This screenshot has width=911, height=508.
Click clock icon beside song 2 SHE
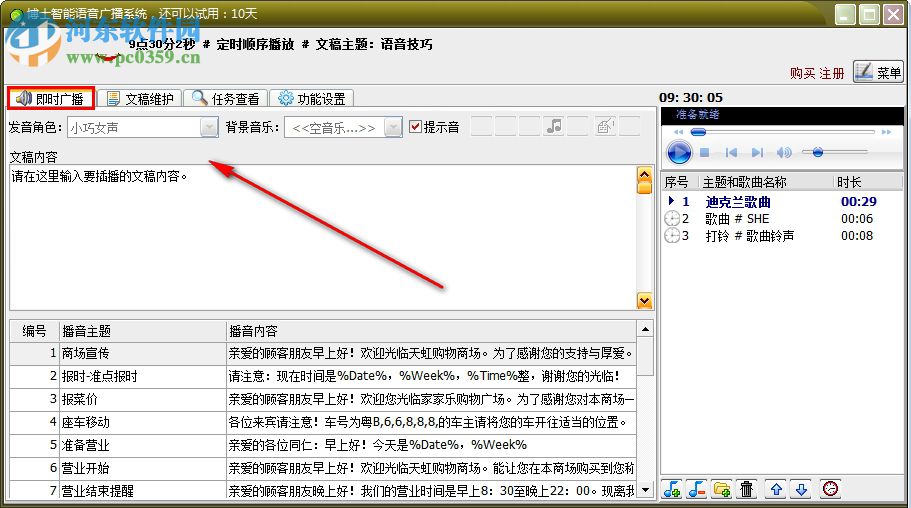click(672, 219)
